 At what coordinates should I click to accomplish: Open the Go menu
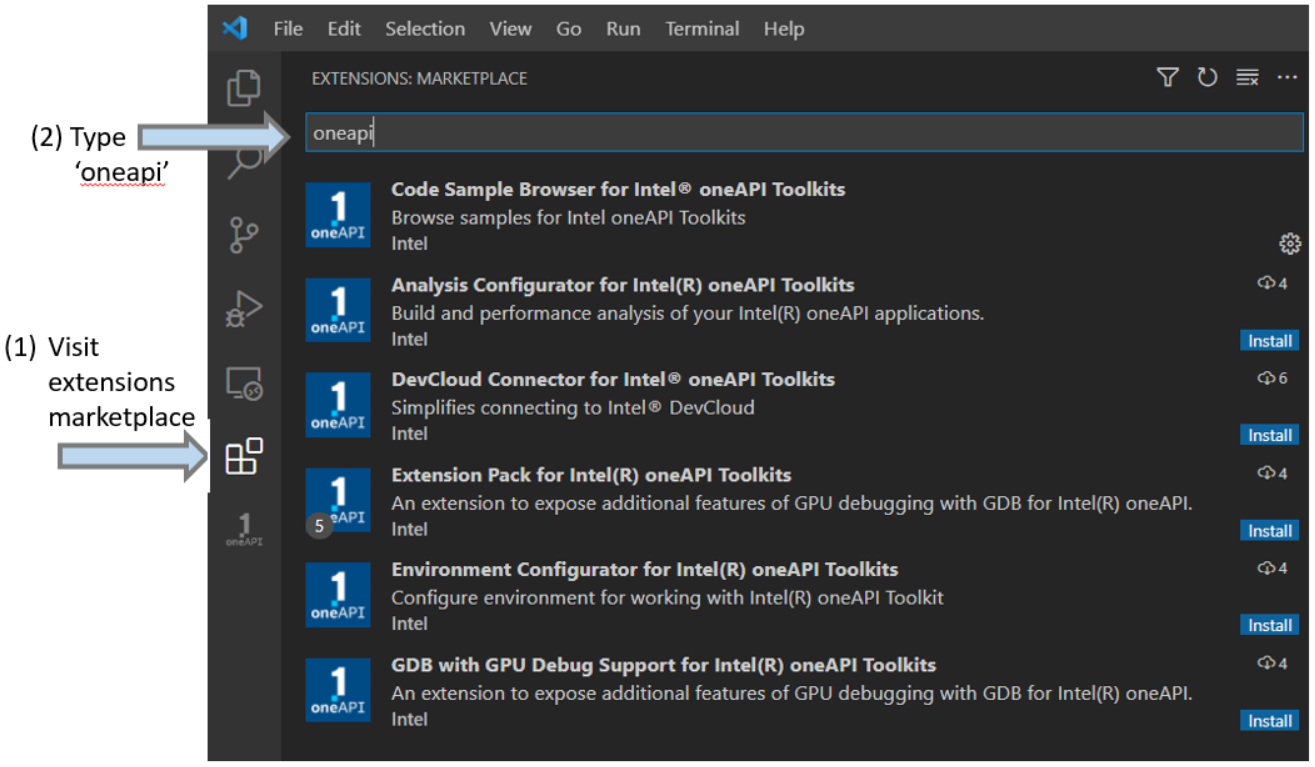click(569, 29)
